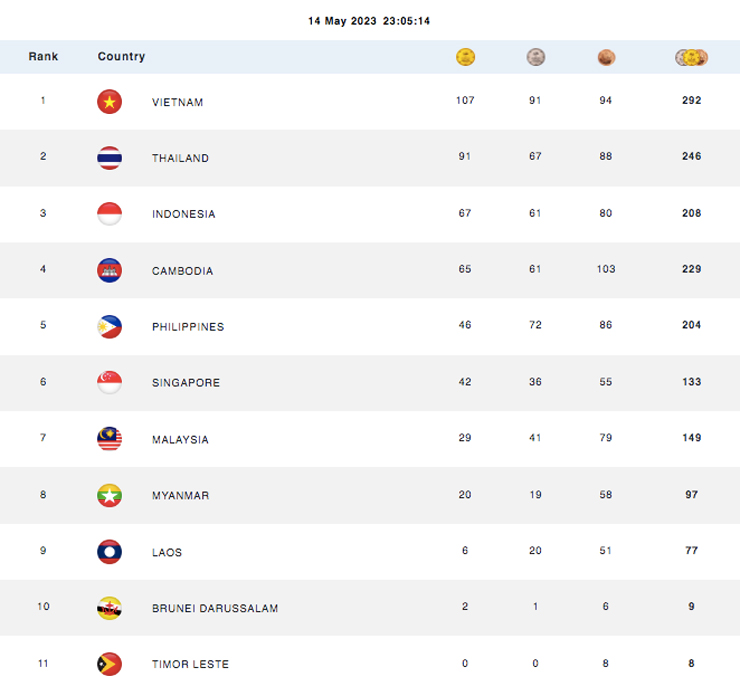
Task: Click the Thailand flag icon
Action: point(109,157)
